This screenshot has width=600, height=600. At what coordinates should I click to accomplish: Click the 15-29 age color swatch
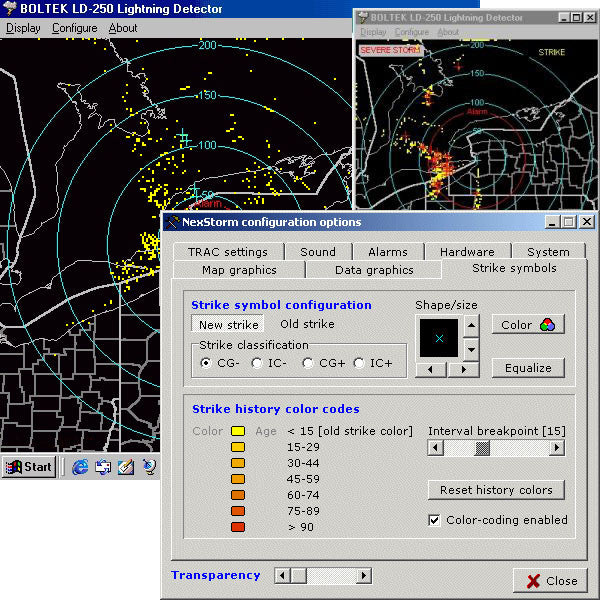click(x=238, y=447)
